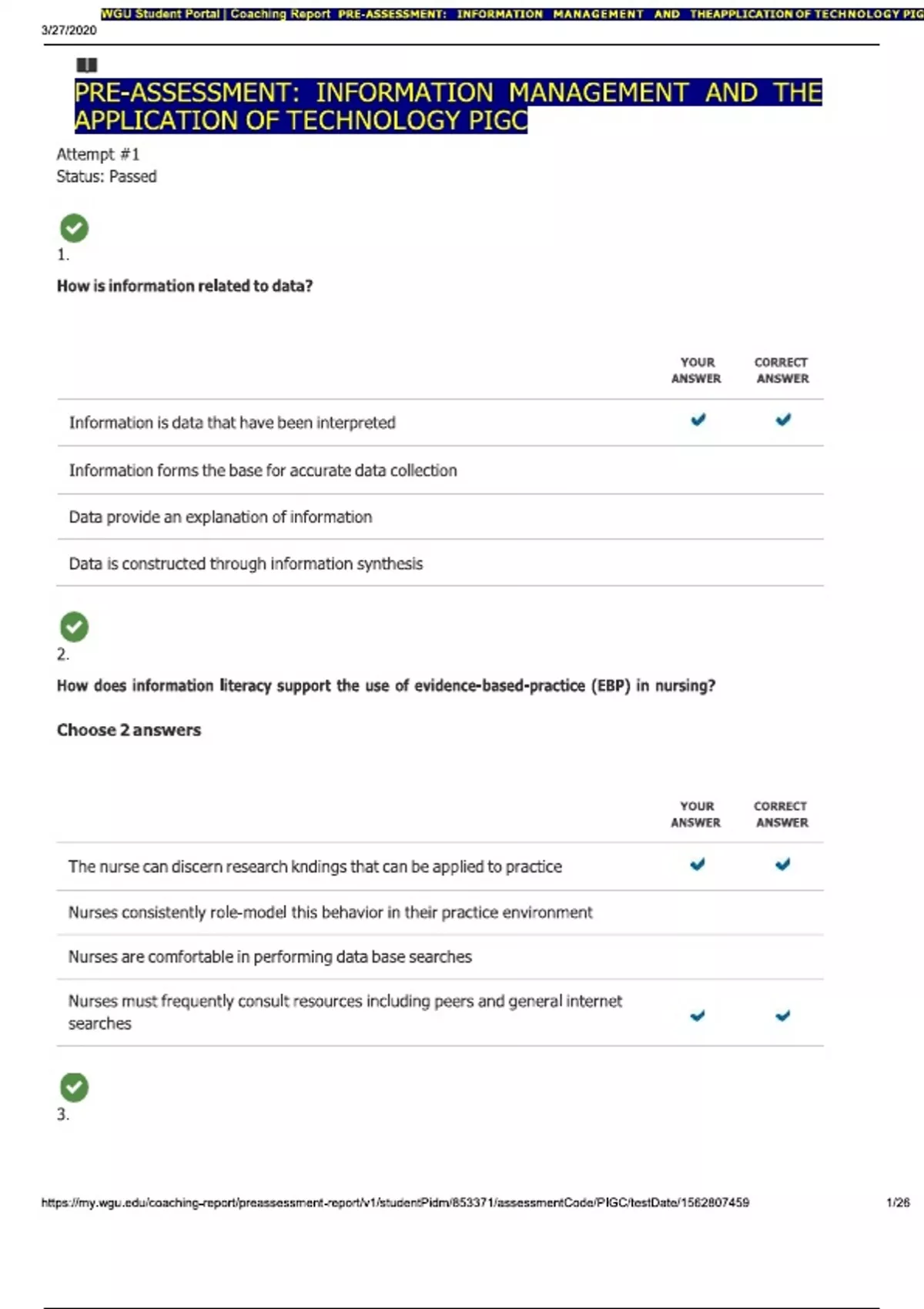Viewport: 924px width, 1309px height.
Task: Click Correct Answer checkmark for 'discern research' row
Action: click(783, 864)
